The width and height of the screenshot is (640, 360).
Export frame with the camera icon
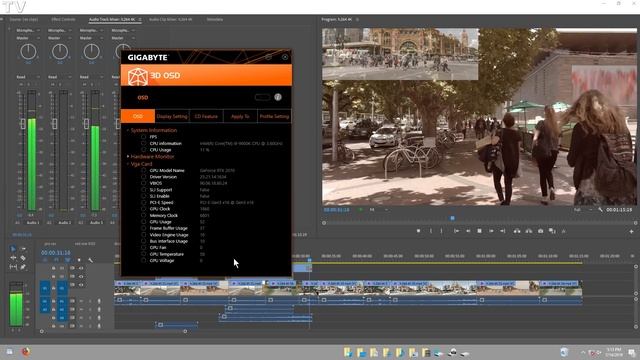540,231
